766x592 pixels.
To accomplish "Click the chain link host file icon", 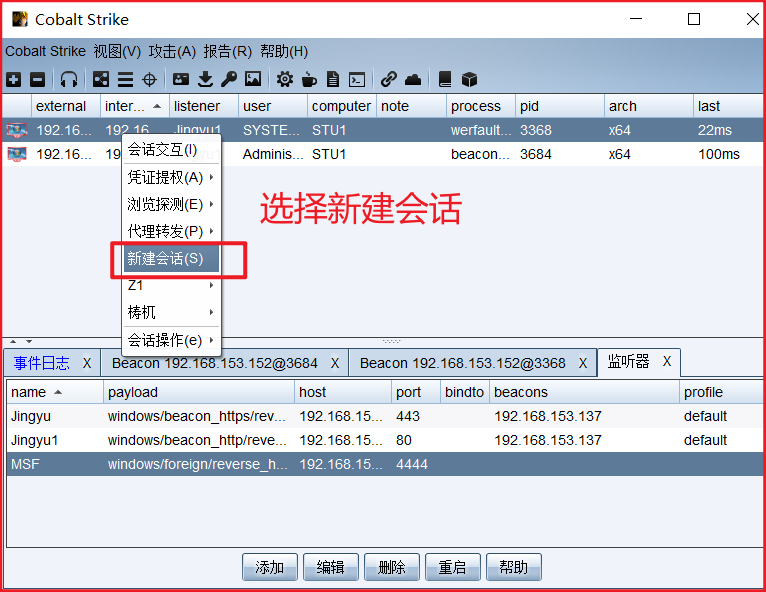I will coord(388,79).
